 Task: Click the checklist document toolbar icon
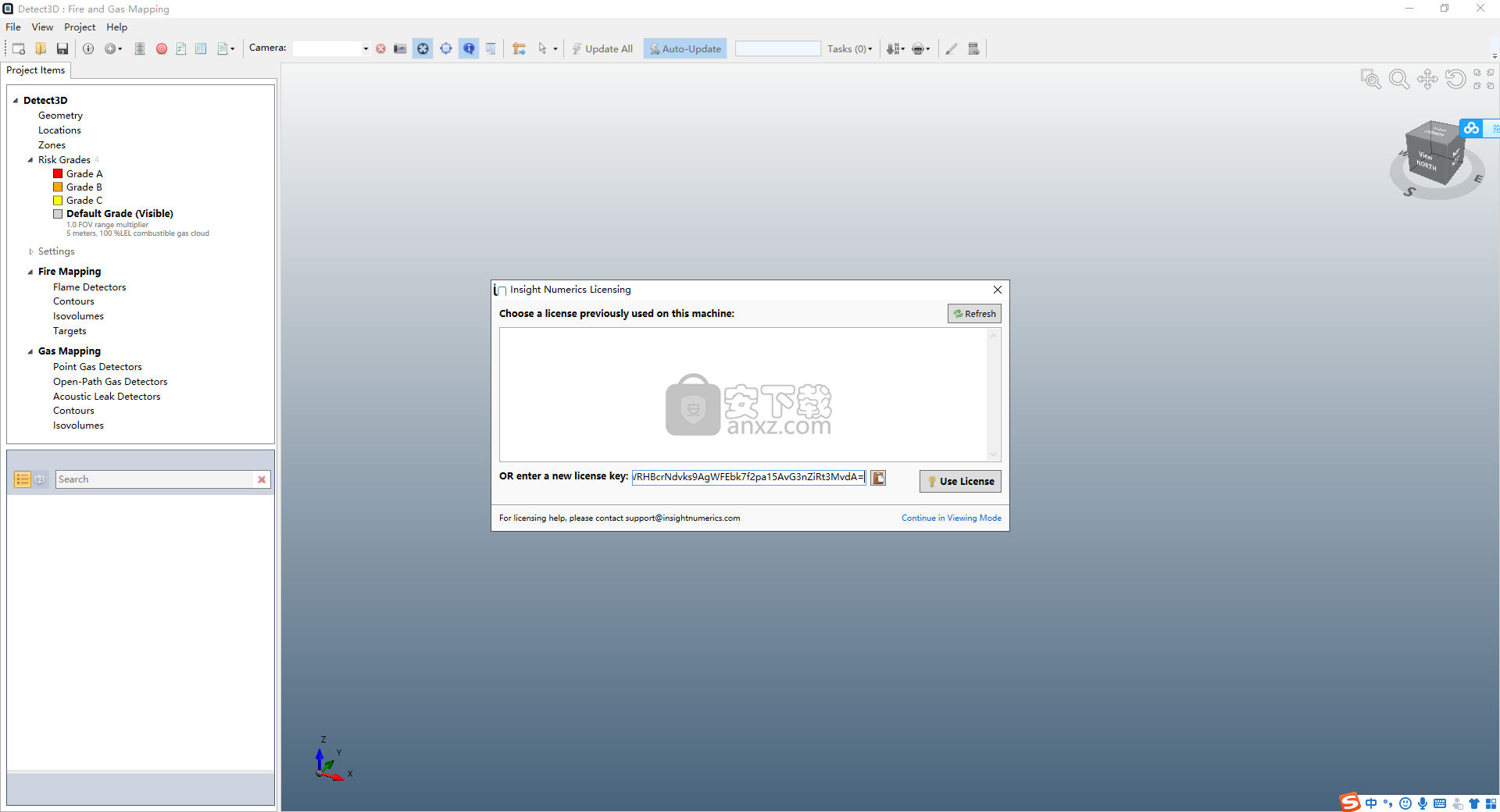tap(181, 48)
